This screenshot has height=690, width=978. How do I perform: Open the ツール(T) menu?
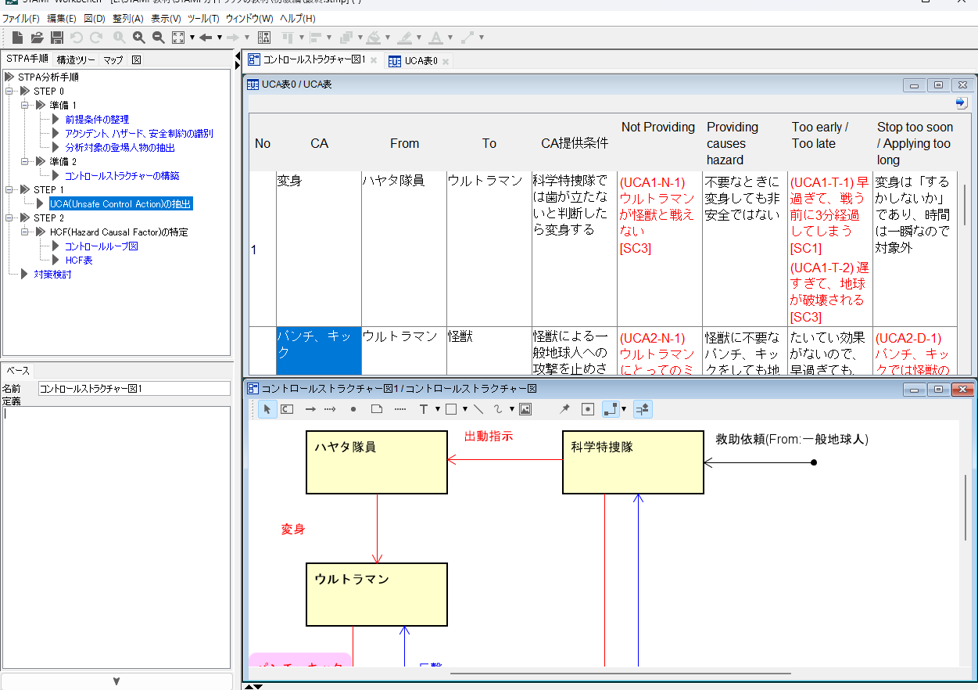click(x=203, y=19)
